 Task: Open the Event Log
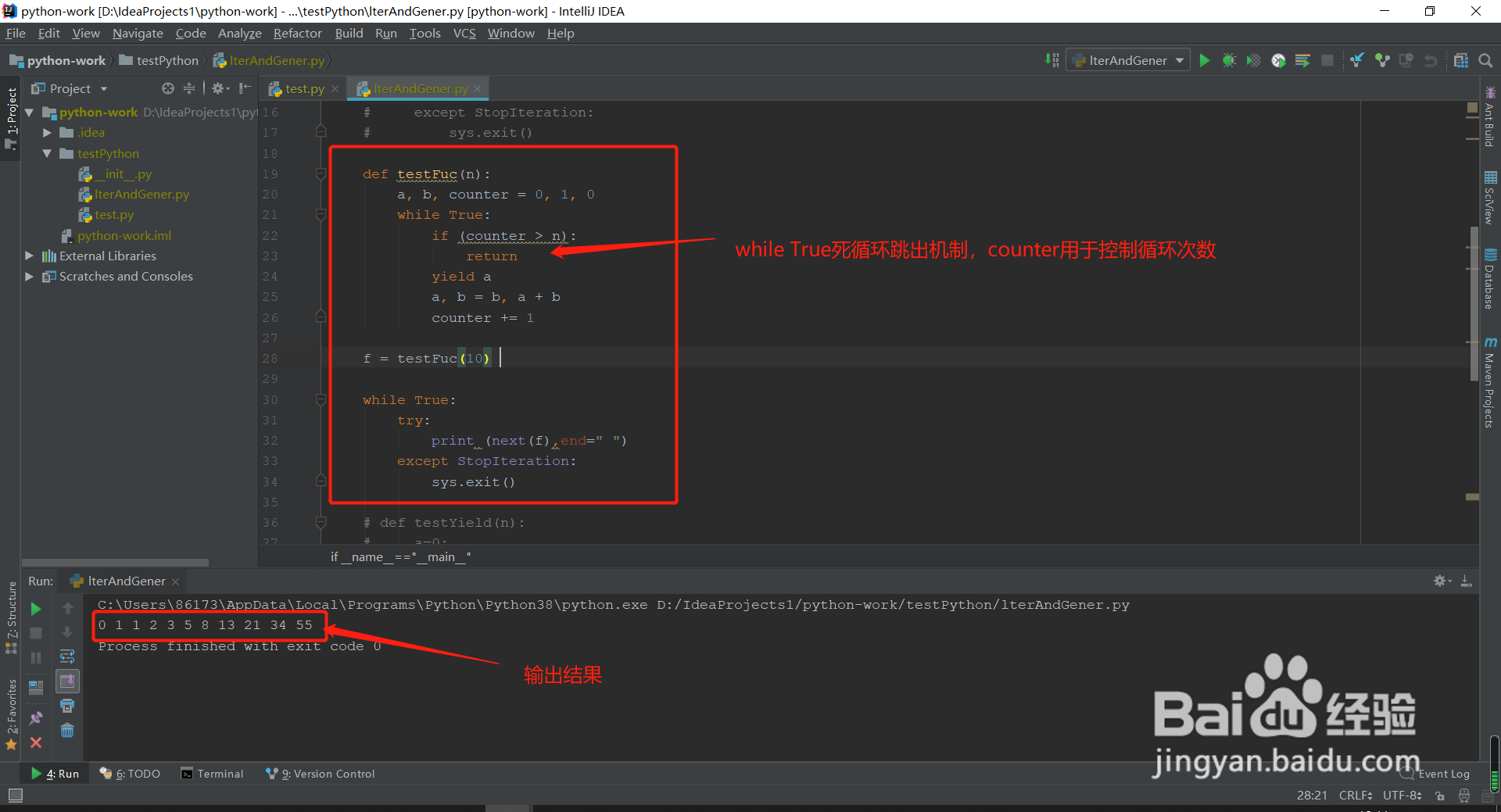(x=1435, y=774)
